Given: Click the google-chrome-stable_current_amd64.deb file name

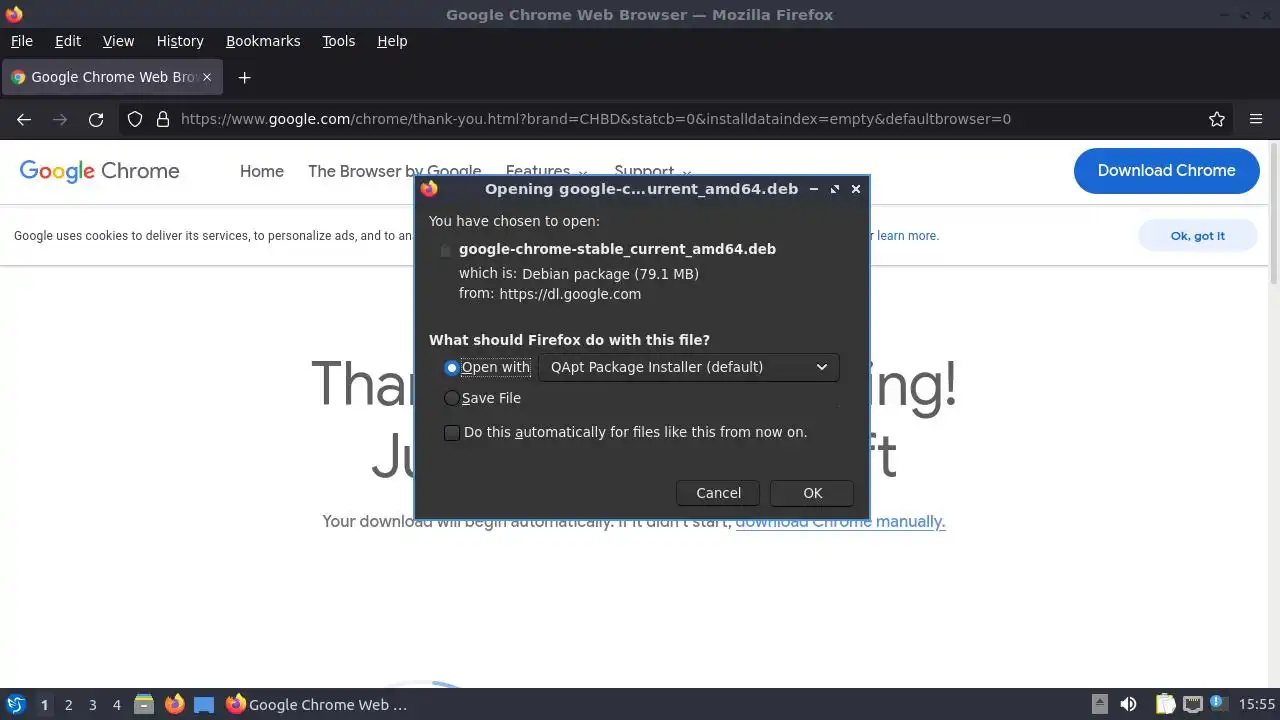Looking at the screenshot, I should 617,249.
